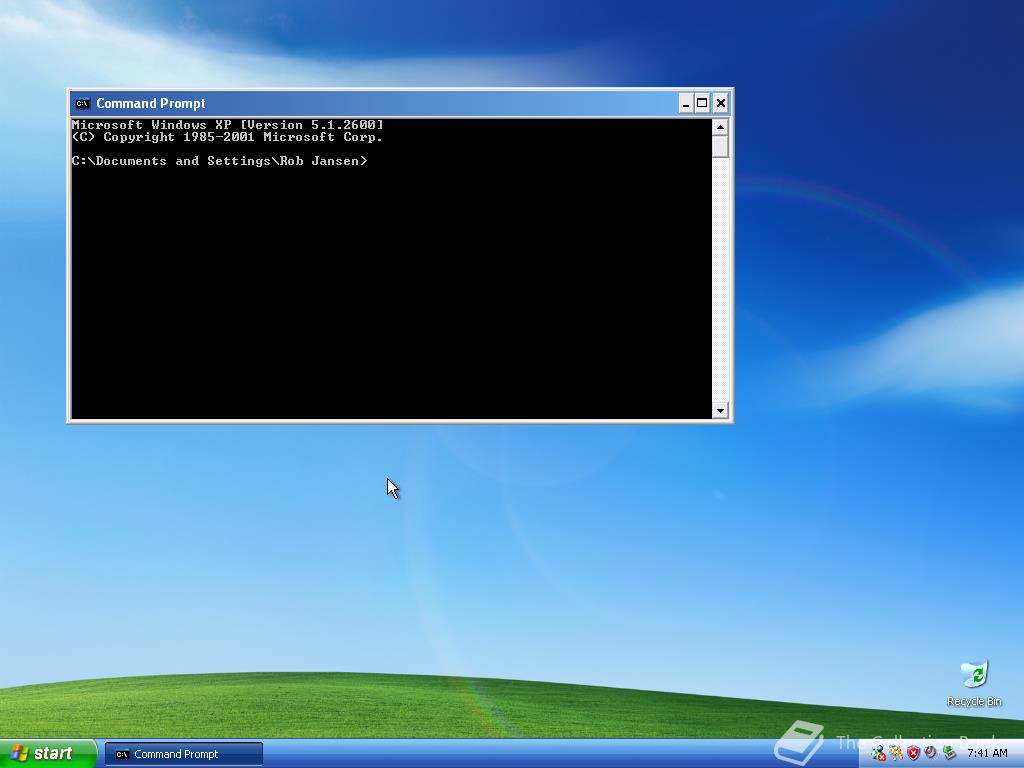
Task: Open the Recycle Bin desktop icon
Action: click(x=974, y=683)
